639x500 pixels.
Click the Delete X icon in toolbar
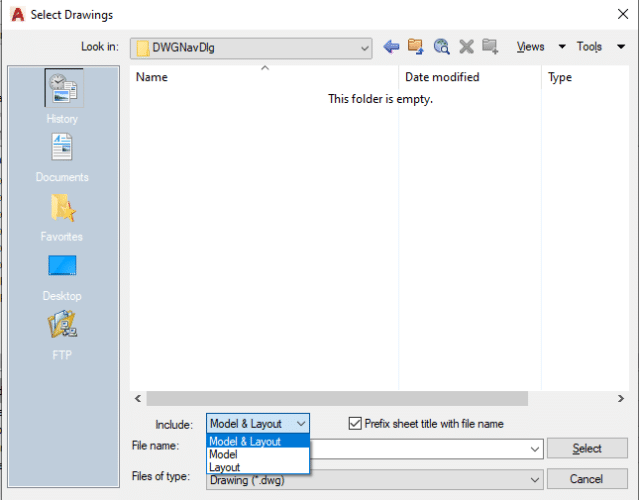(466, 47)
